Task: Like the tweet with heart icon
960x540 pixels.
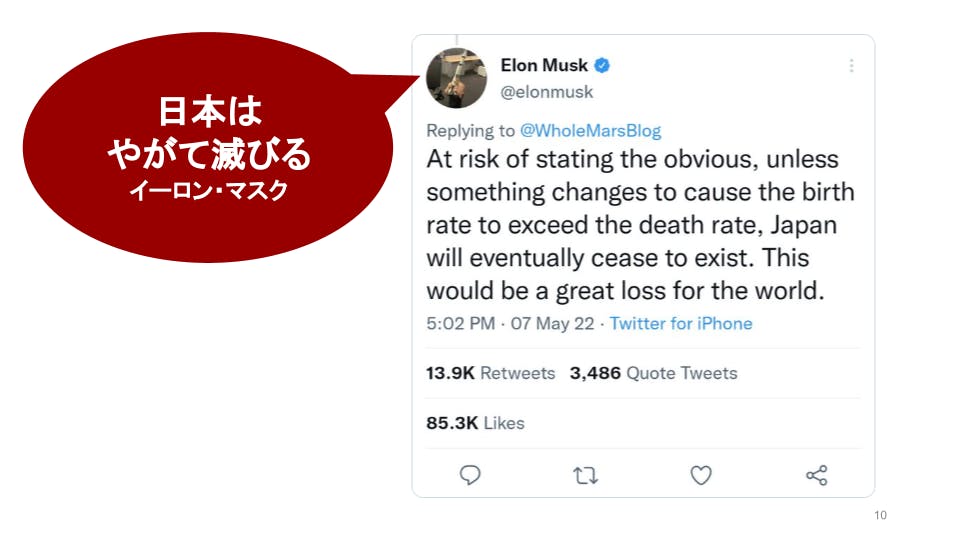Action: (x=701, y=475)
